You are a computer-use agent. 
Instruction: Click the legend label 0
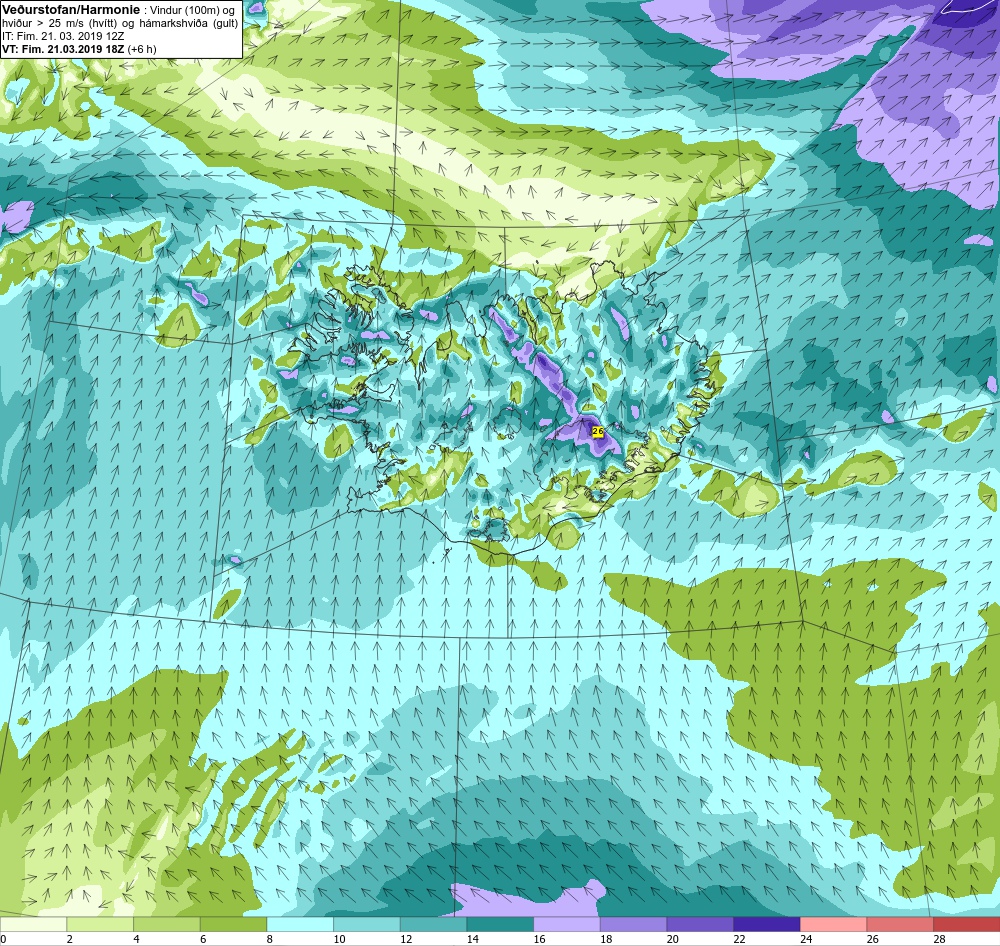click(3, 939)
